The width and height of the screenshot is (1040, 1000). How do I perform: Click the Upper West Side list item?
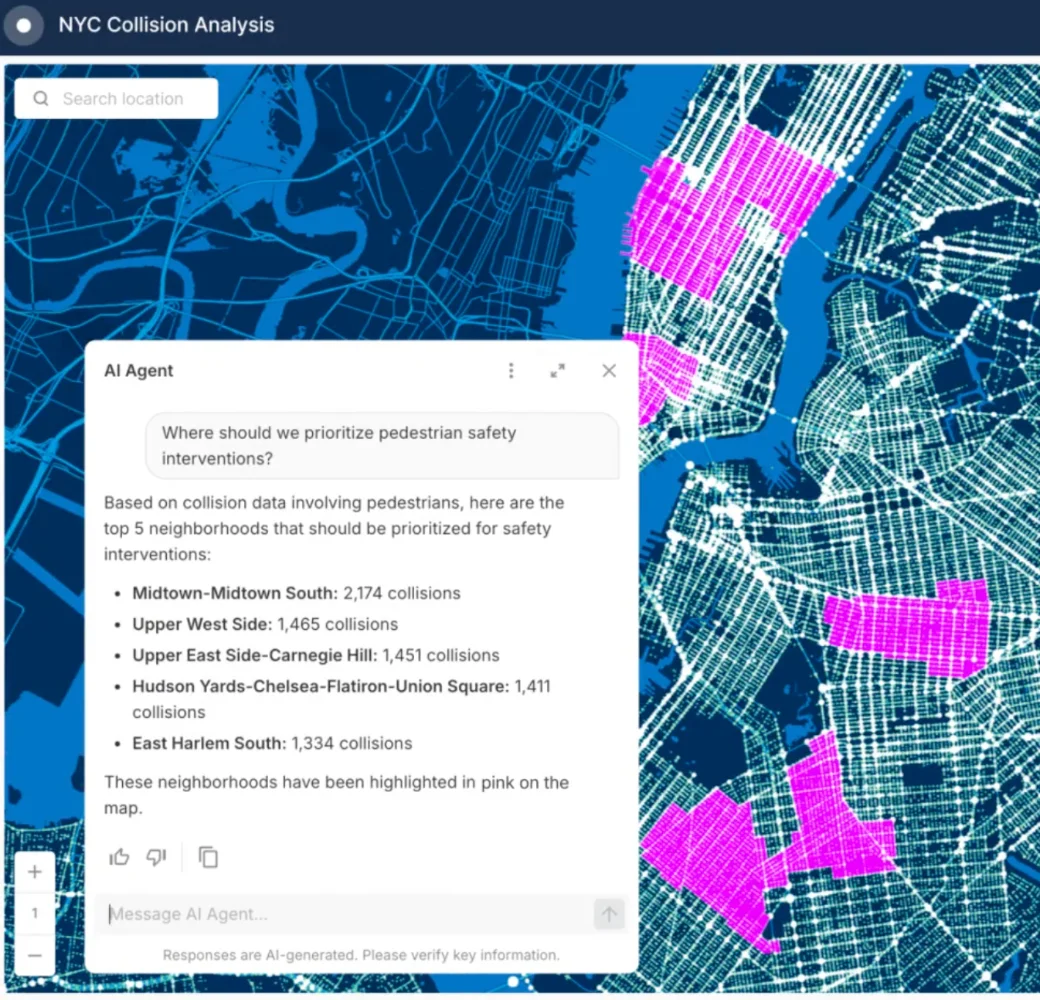(x=265, y=624)
